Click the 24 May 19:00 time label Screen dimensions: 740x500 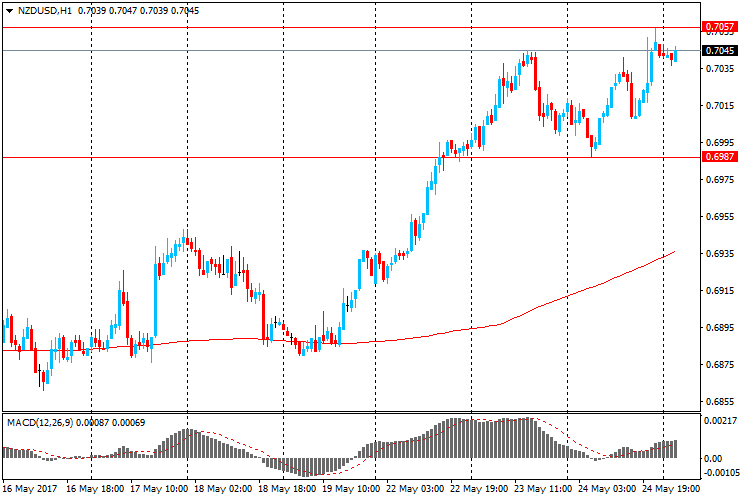[x=671, y=489]
